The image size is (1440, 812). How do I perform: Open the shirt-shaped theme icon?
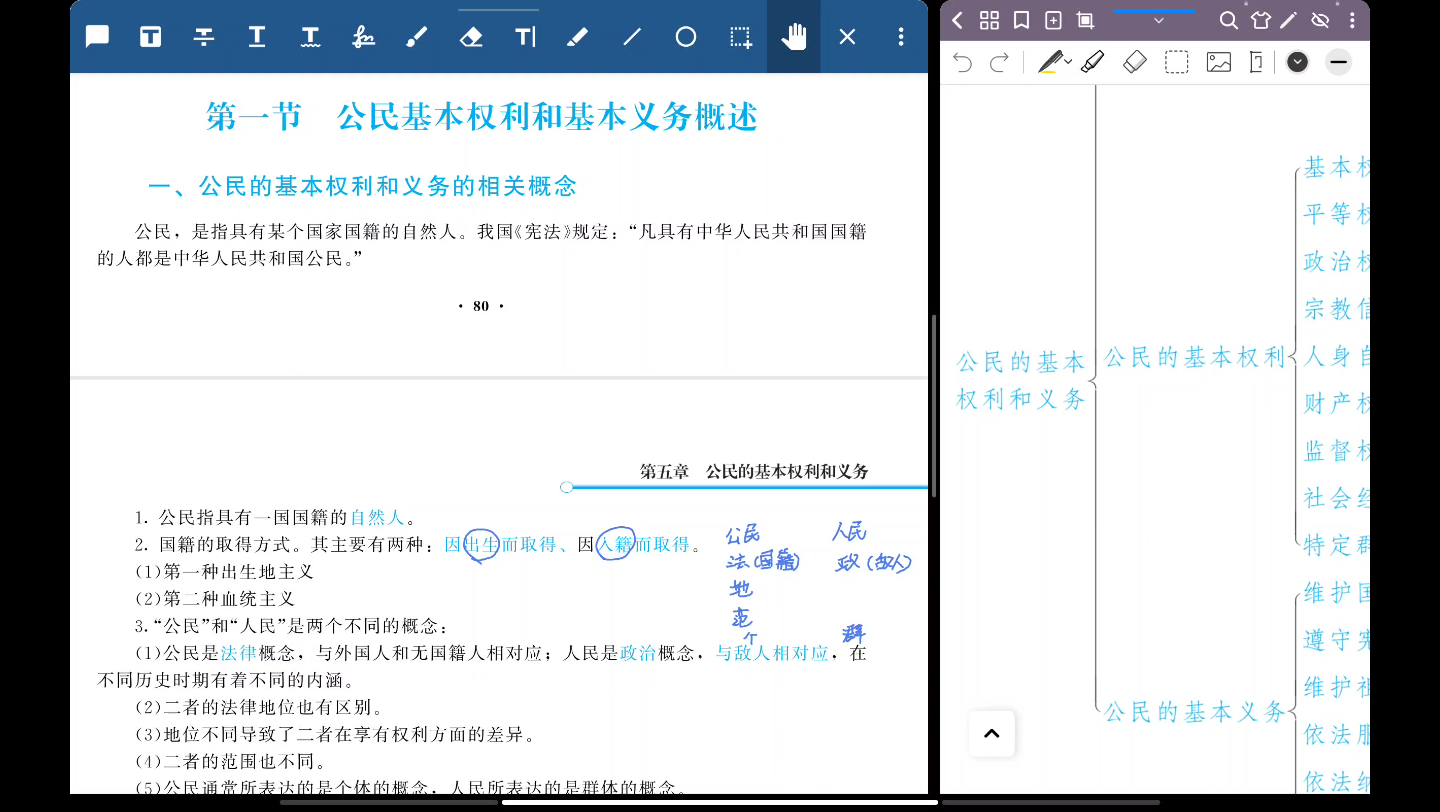1260,20
